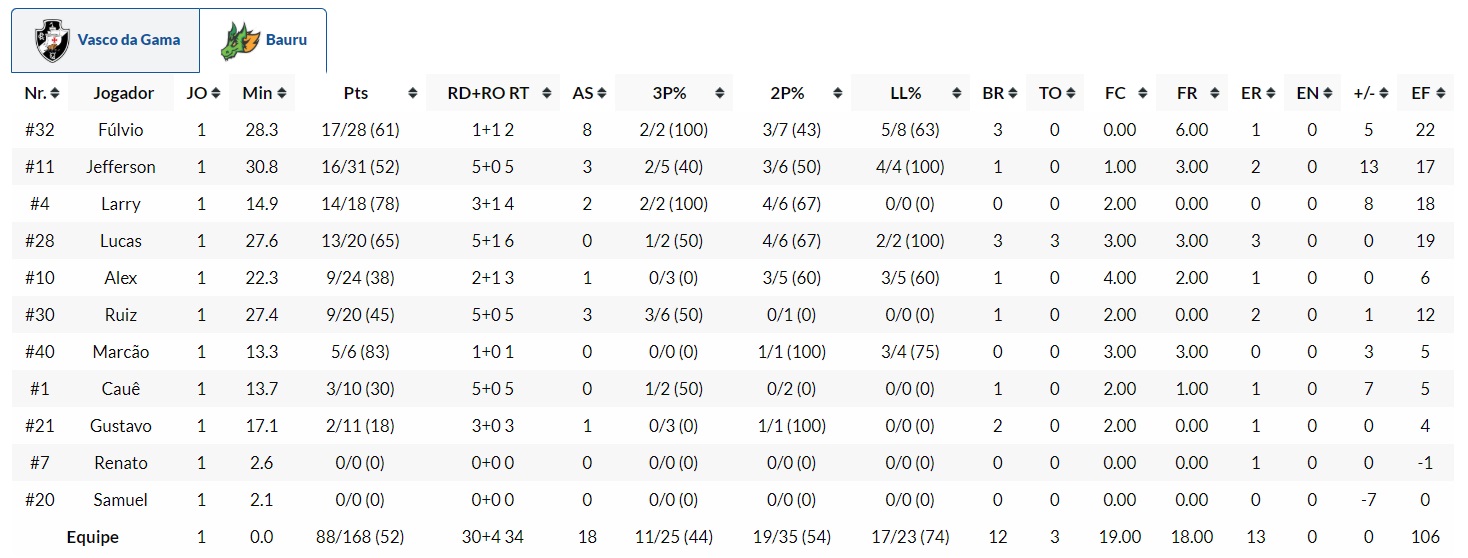The width and height of the screenshot is (1468, 558).
Task: Sort by Pts using its arrow icon
Action: pyautogui.click(x=413, y=93)
